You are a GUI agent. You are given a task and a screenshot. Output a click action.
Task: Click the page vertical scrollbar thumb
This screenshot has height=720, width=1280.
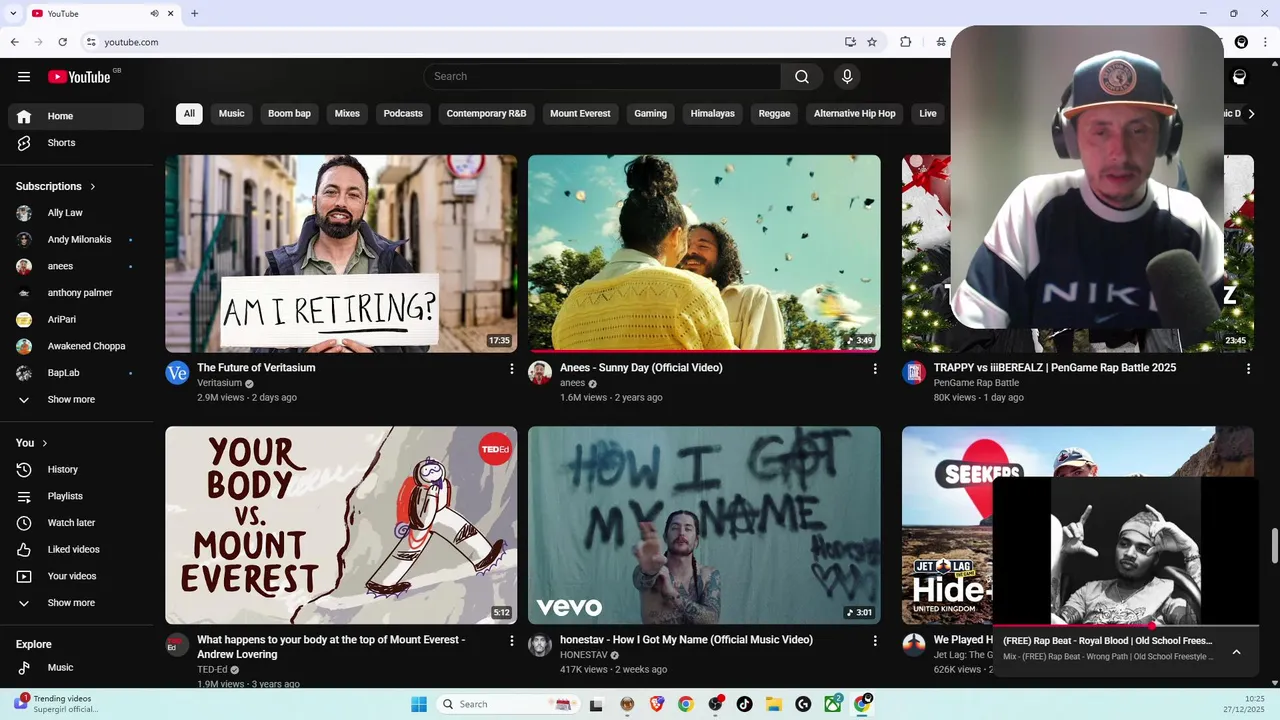1275,546
